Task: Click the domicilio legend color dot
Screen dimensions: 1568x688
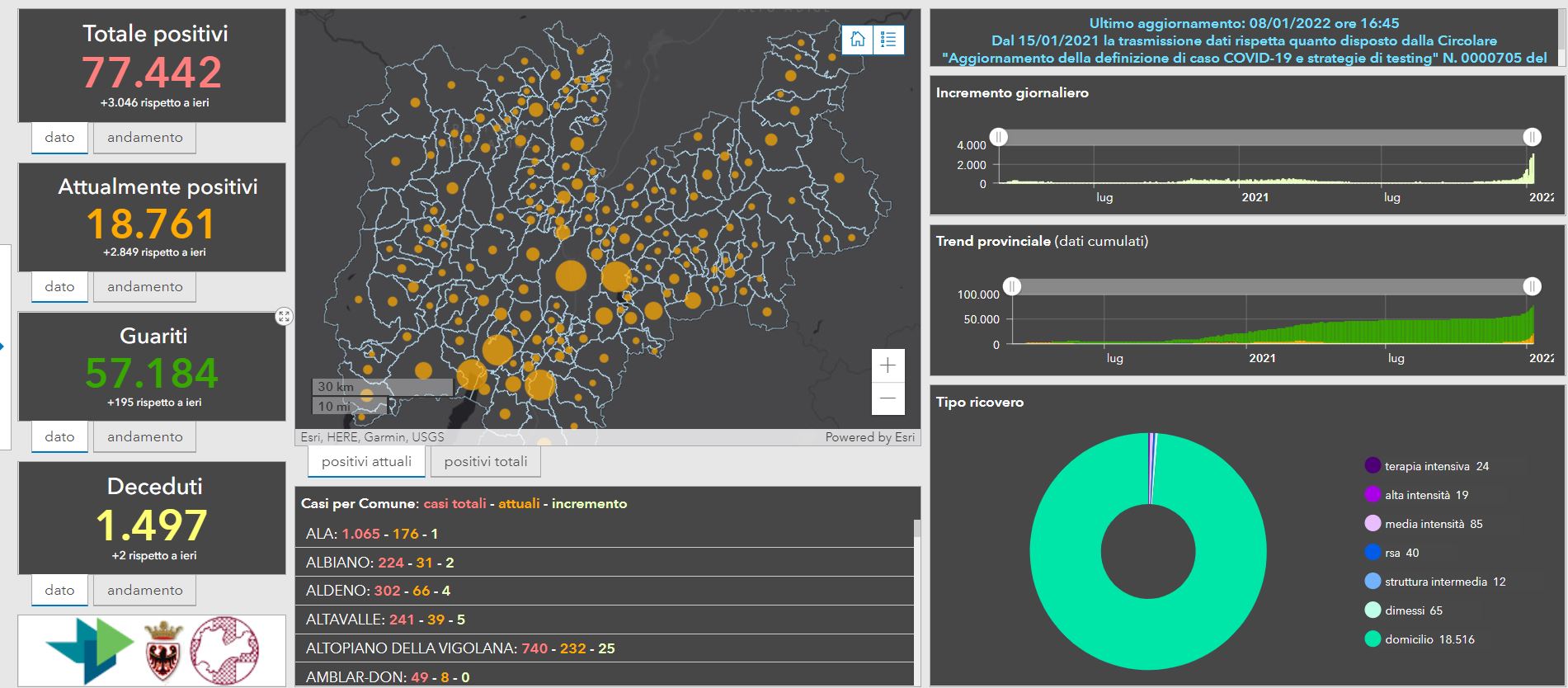Action: point(1373,639)
